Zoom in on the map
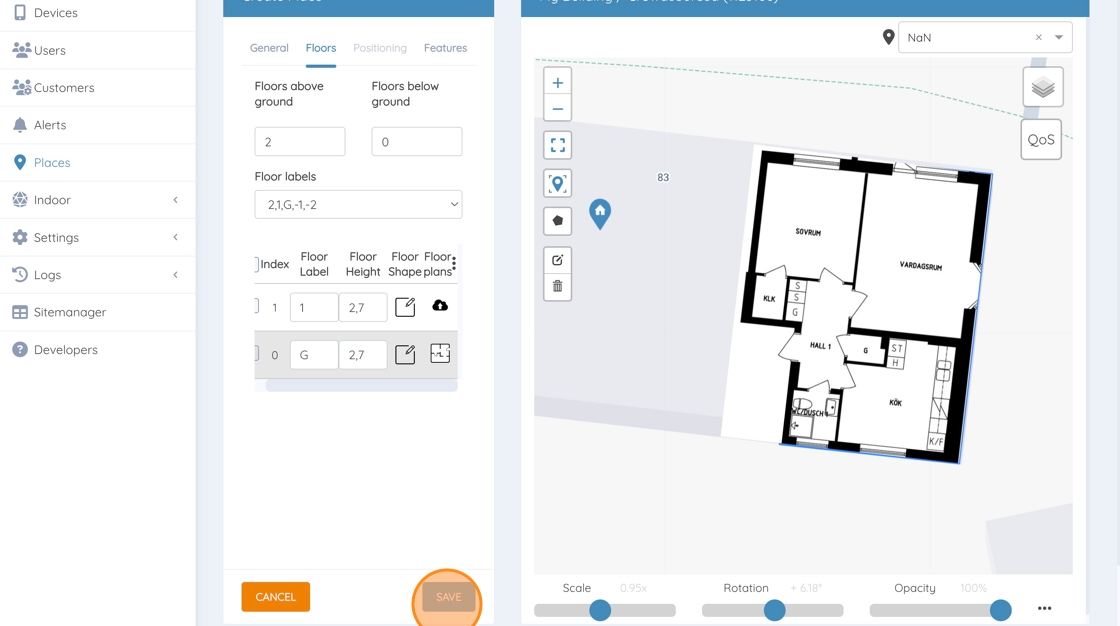The width and height of the screenshot is (1120, 626). (x=558, y=83)
